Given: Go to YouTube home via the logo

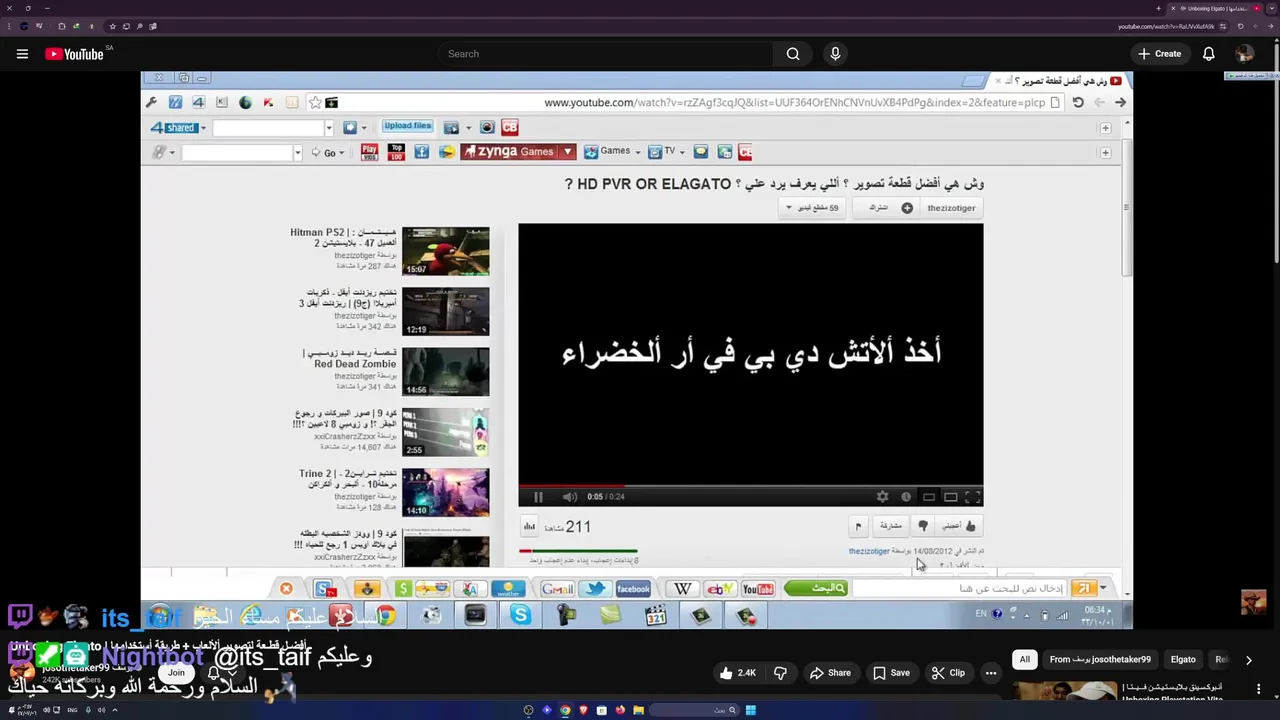Looking at the screenshot, I should tap(75, 54).
